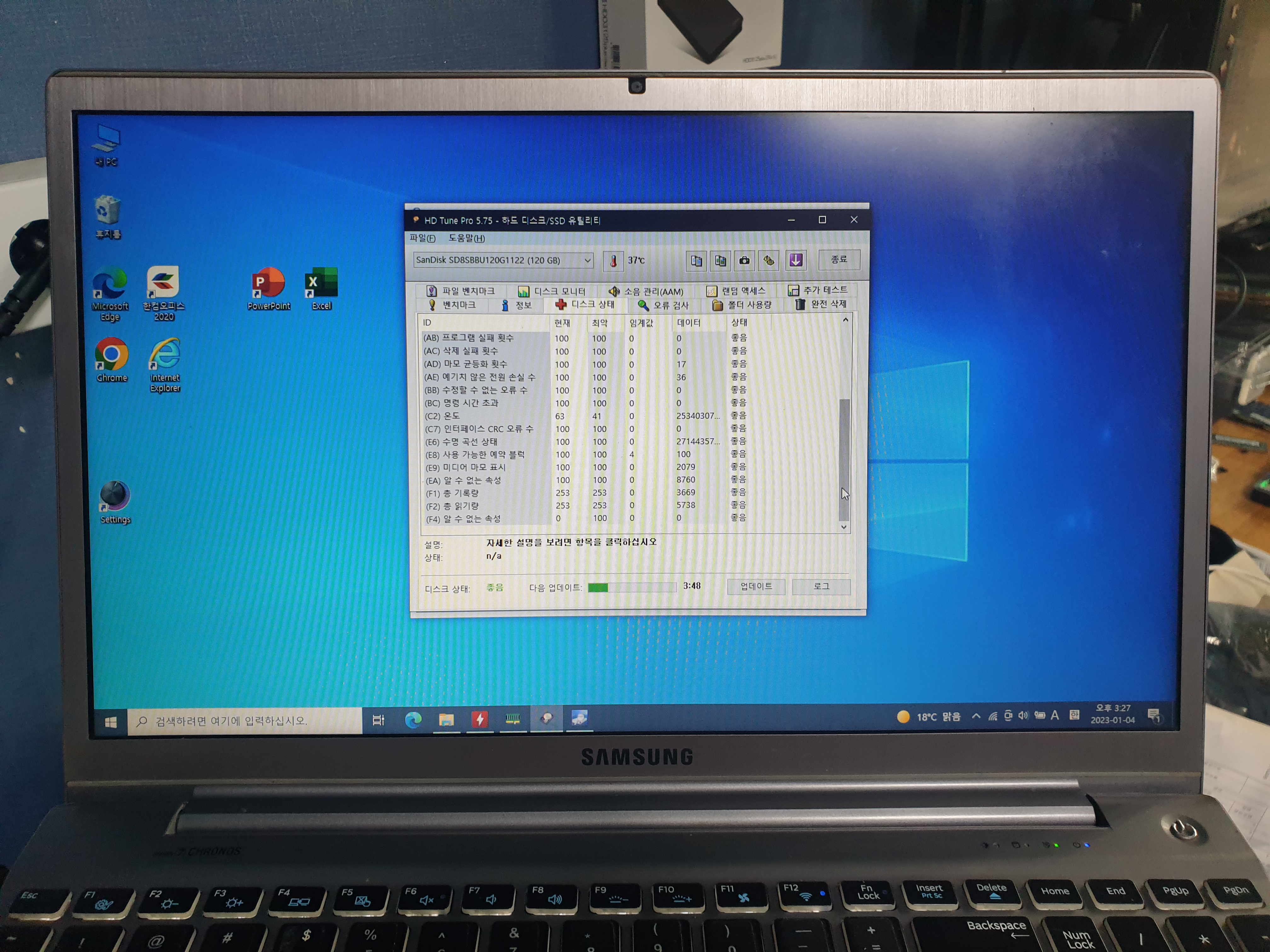Select the Internet Explorer desktop shortcut
This screenshot has height=952, width=1270.
pos(165,365)
